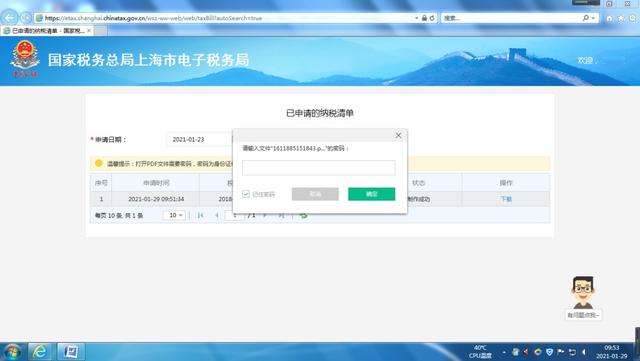Show hidden system tray icons arrow
This screenshot has width=640, height=361.
[504, 352]
